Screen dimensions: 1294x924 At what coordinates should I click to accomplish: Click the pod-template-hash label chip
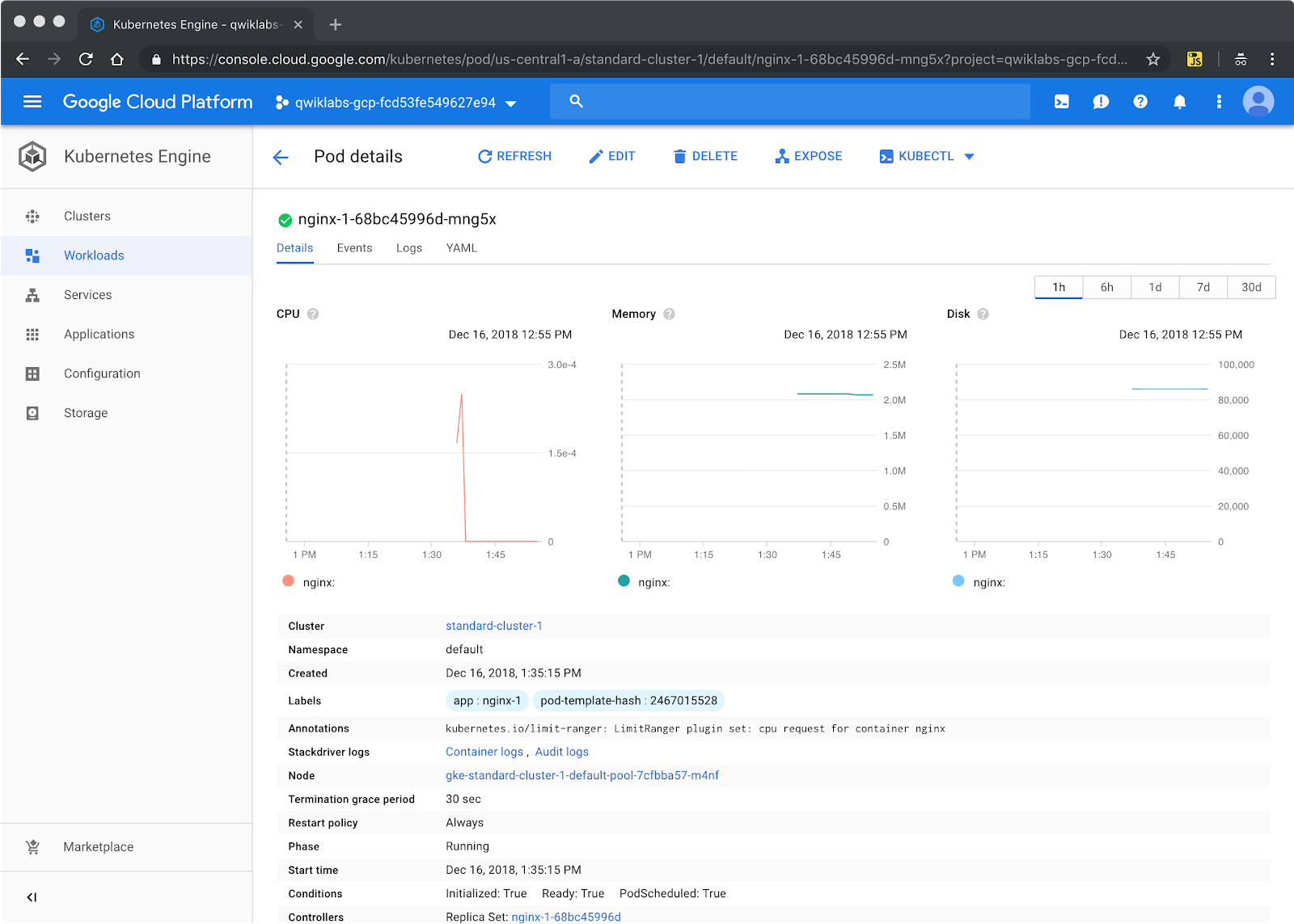coord(628,701)
